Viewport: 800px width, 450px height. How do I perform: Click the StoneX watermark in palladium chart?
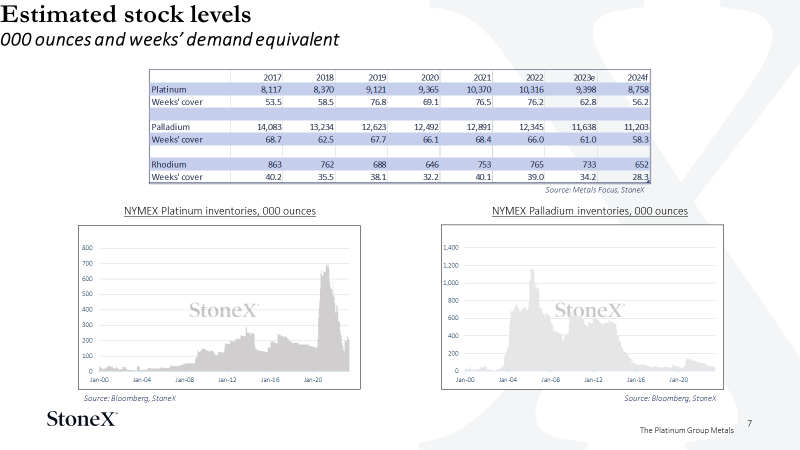tap(589, 310)
